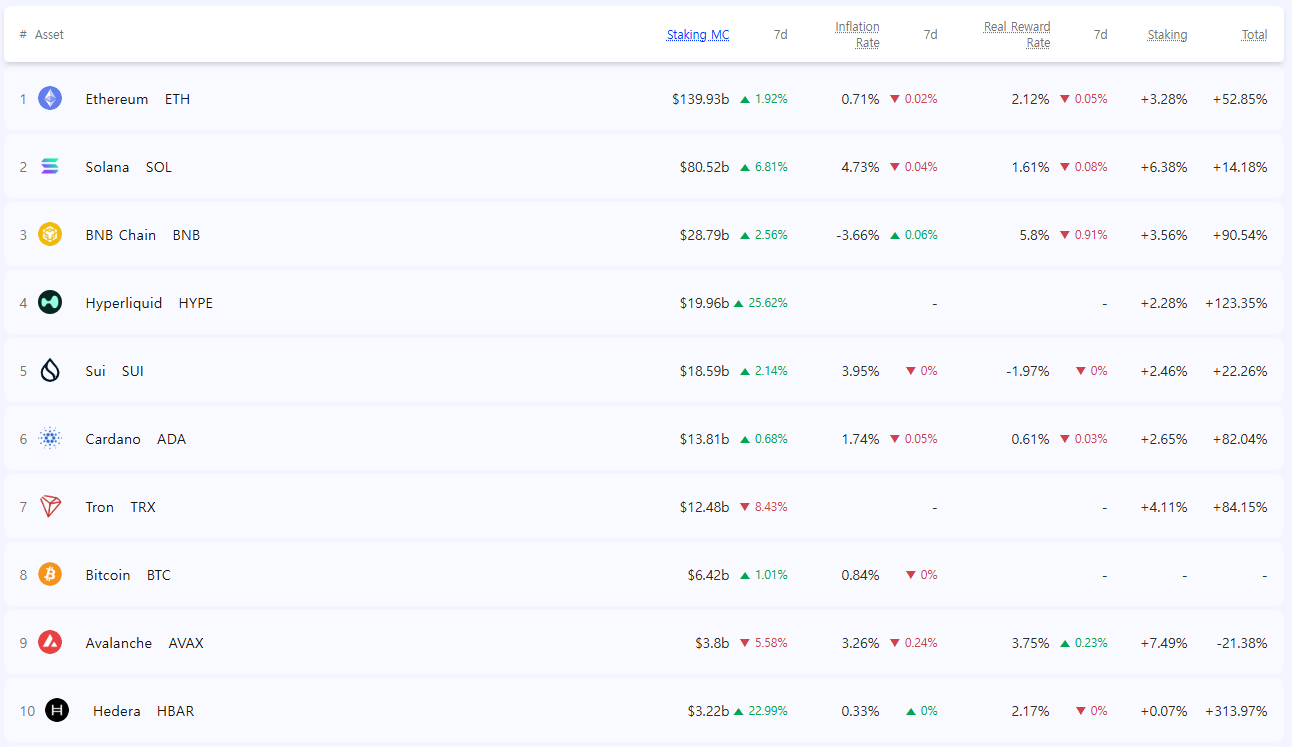Click the BNB Chain logo icon
The image size is (1292, 747).
50,235
